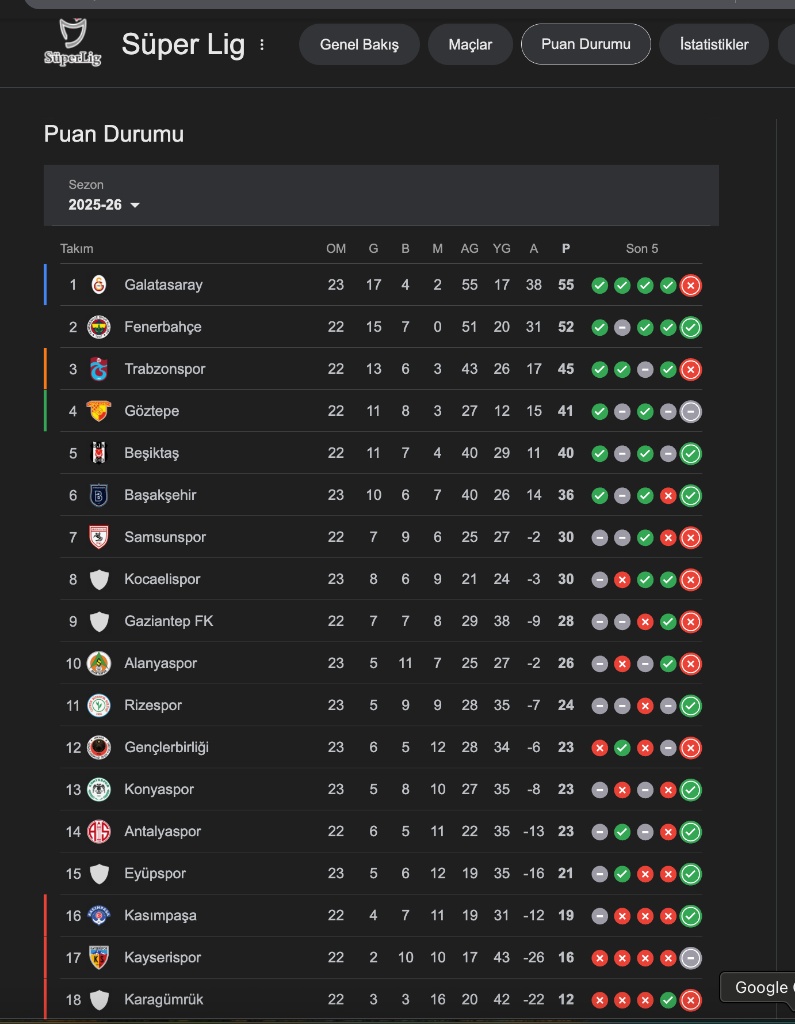Click the Galatasaray club crest
Viewport: 795px width, 1024px height.
click(x=99, y=285)
